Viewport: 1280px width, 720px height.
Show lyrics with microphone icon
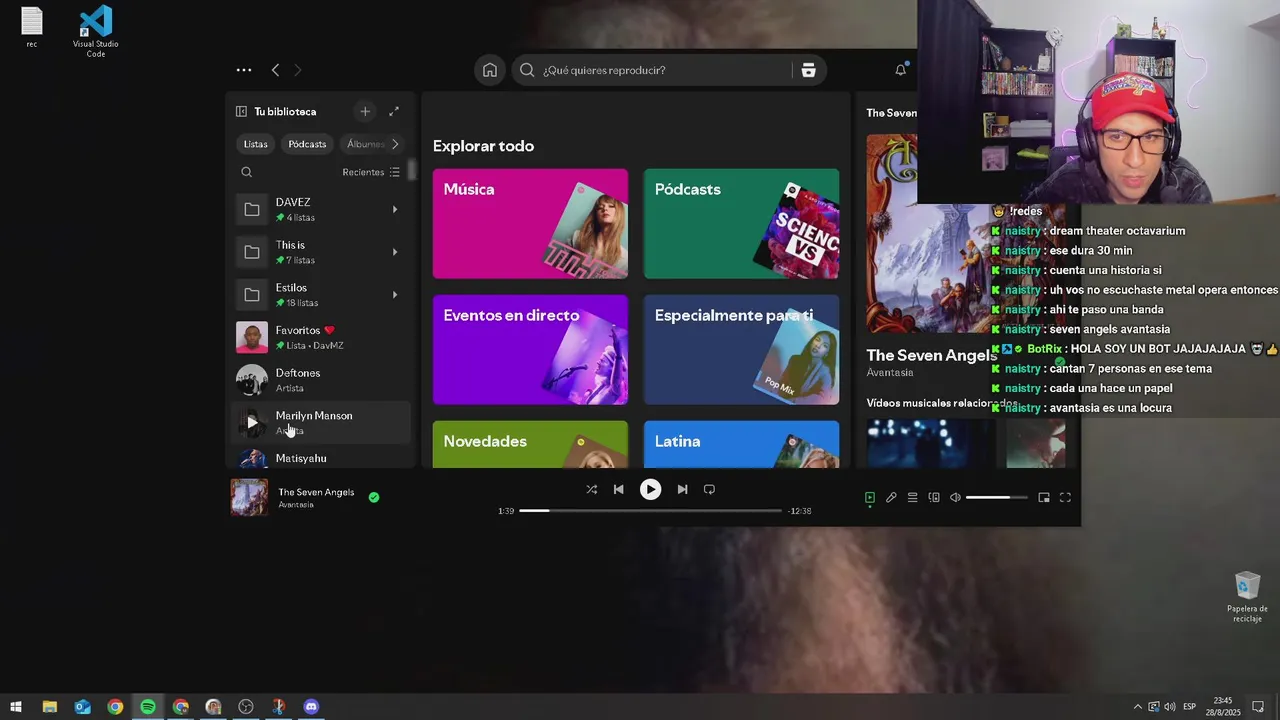click(x=891, y=497)
